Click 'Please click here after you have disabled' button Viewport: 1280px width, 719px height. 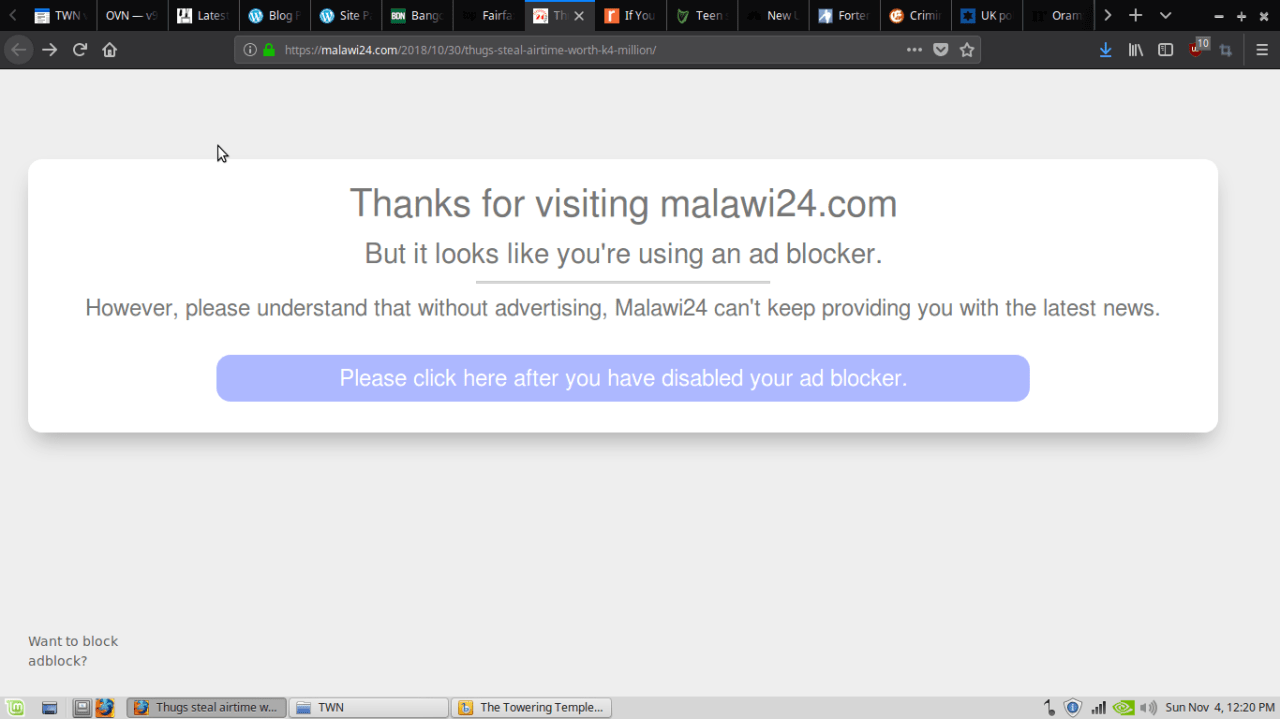coord(623,378)
